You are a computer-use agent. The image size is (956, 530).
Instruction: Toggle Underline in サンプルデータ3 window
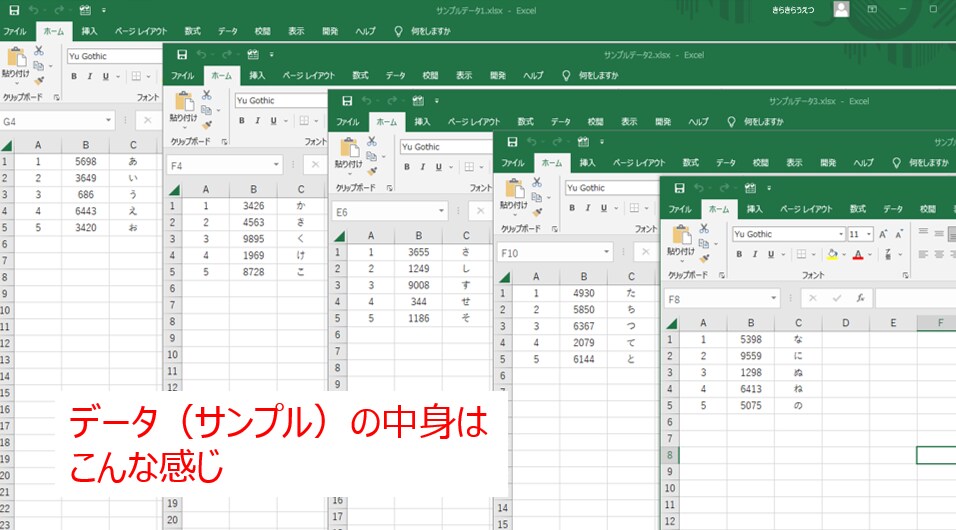point(438,167)
